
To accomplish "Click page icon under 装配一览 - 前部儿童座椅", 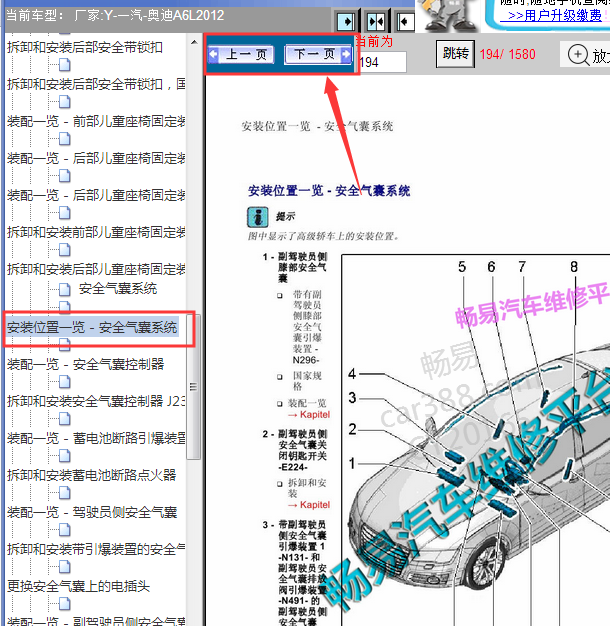I will [x=65, y=139].
